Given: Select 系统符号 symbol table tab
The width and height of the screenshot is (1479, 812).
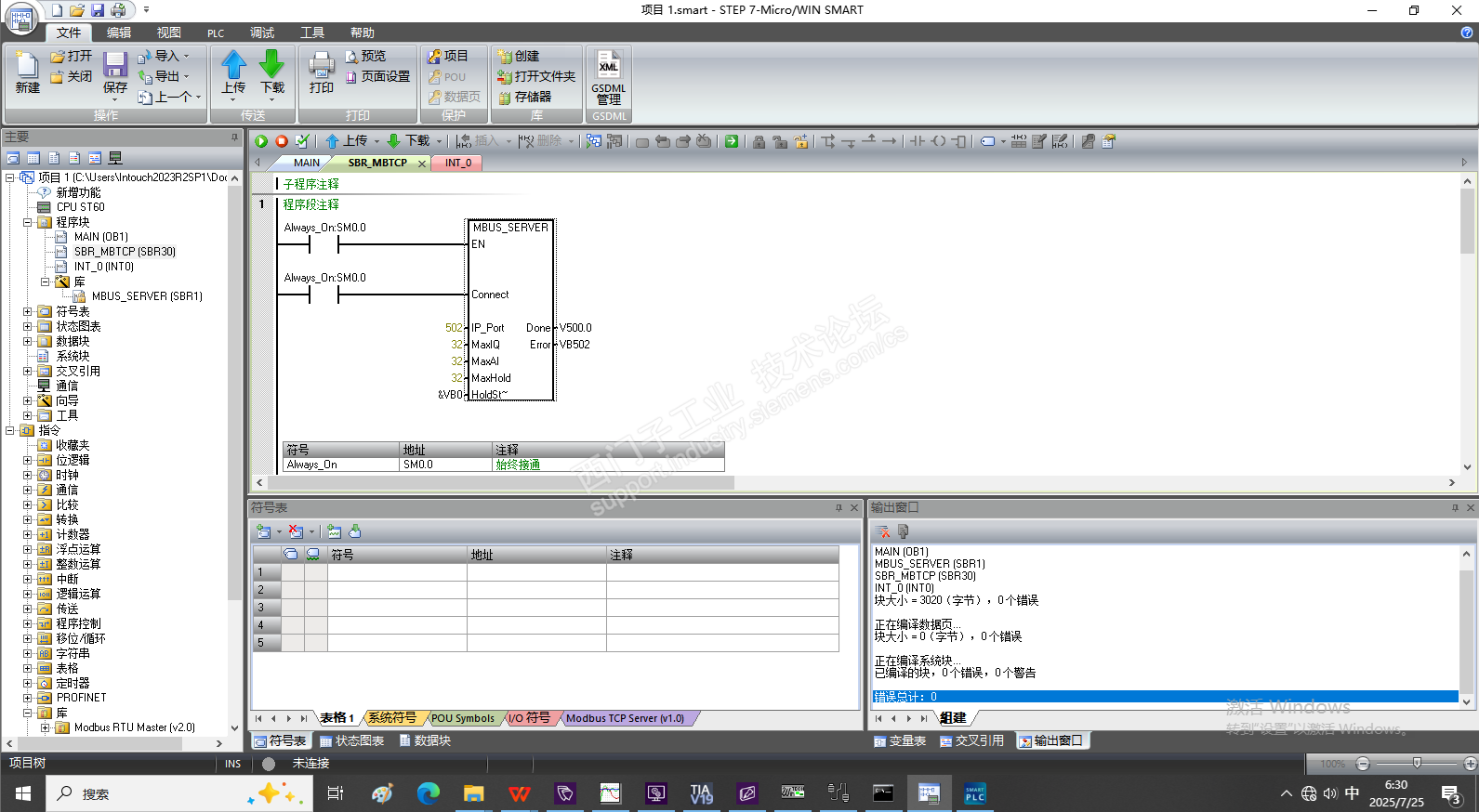Looking at the screenshot, I should pyautogui.click(x=391, y=718).
